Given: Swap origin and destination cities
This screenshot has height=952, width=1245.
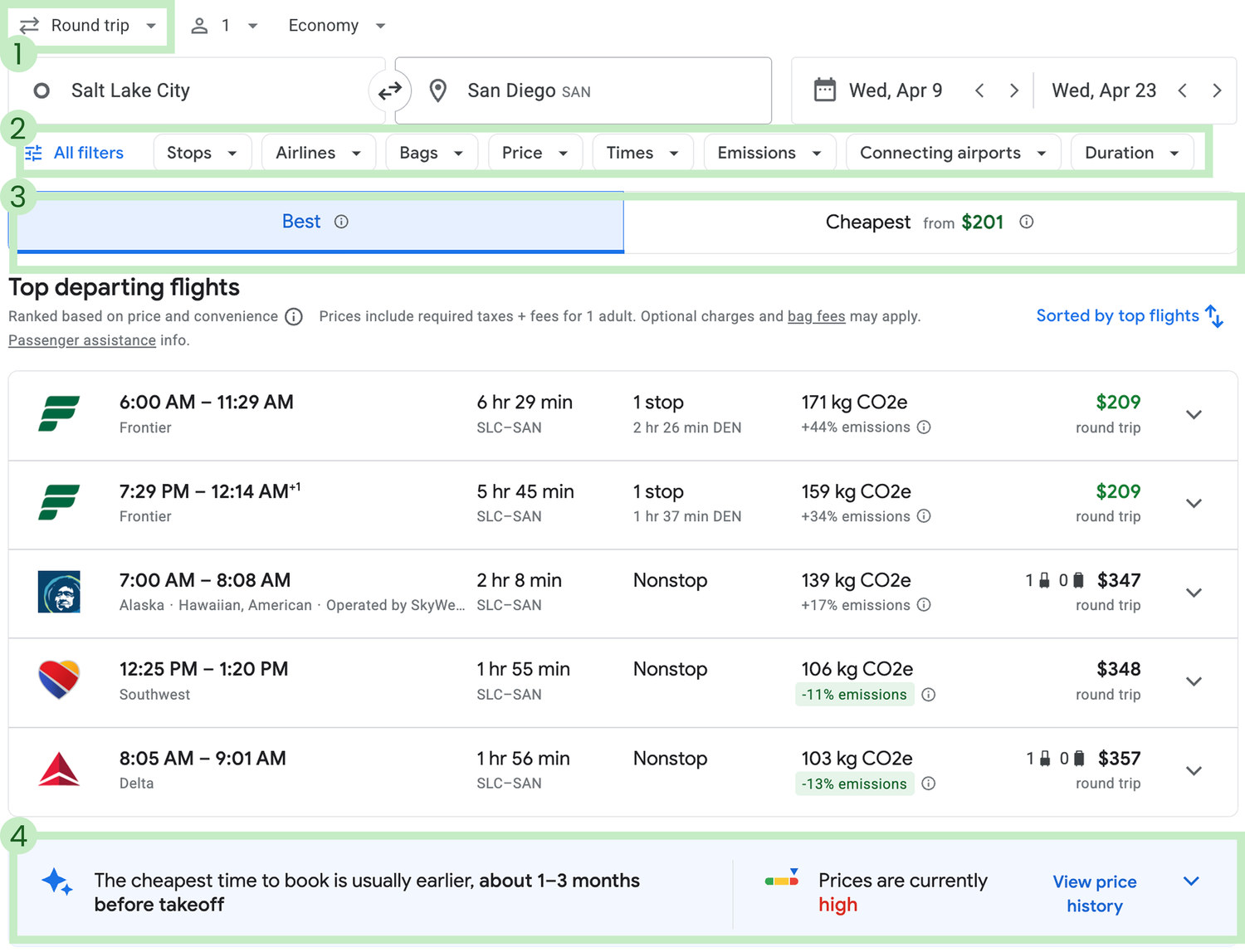Looking at the screenshot, I should (x=389, y=90).
